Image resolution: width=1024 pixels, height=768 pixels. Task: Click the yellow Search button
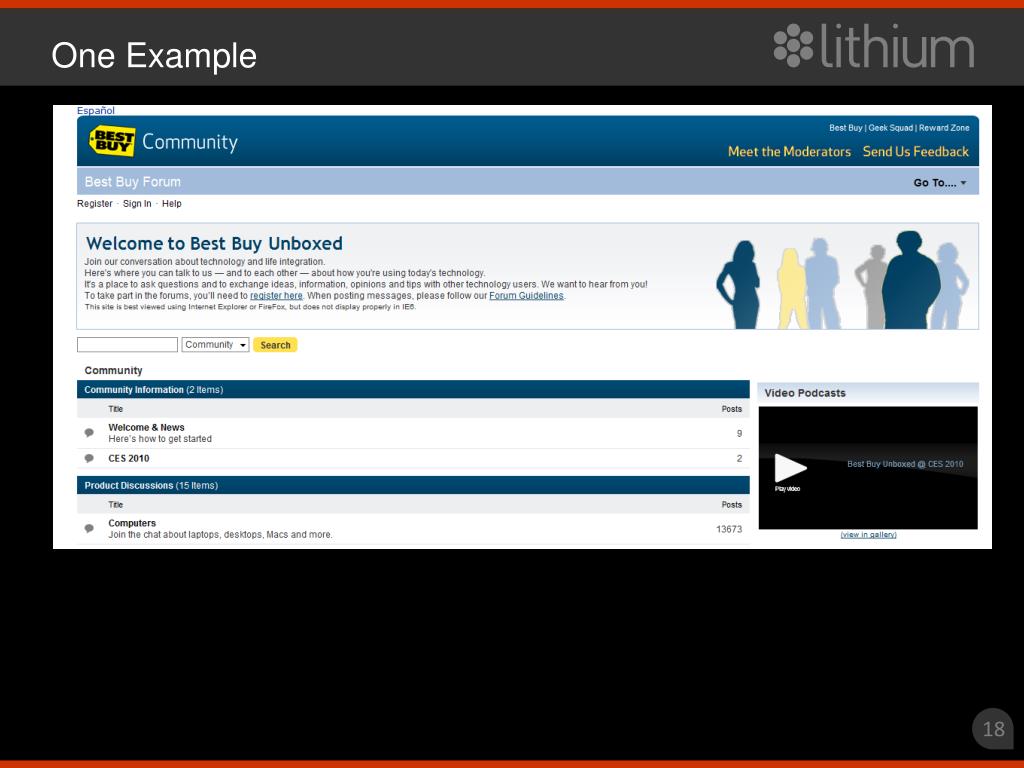click(275, 345)
